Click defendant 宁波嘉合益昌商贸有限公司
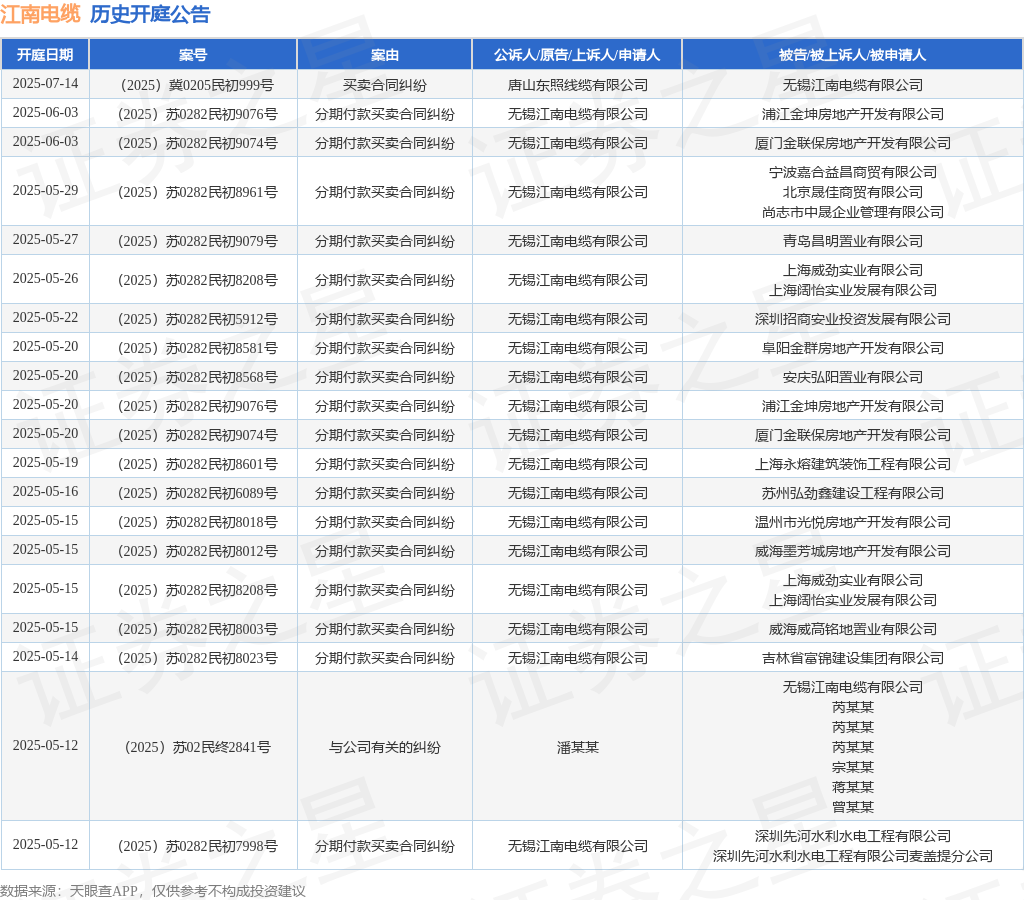This screenshot has width=1024, height=900. [853, 172]
